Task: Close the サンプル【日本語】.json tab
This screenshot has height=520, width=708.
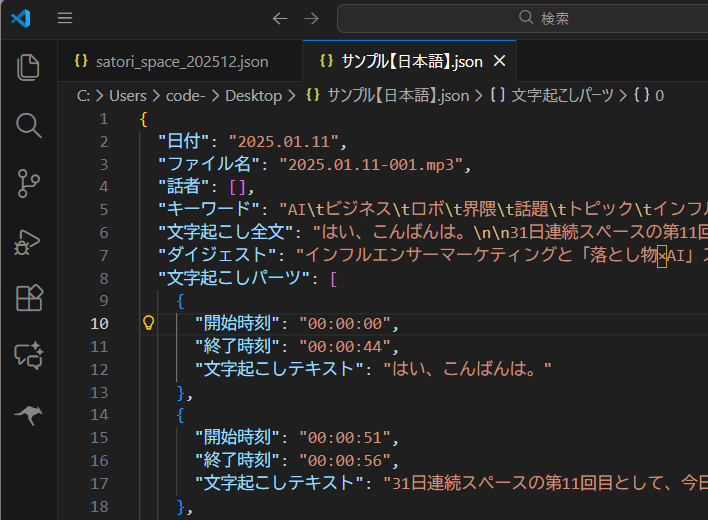Action: point(499,60)
